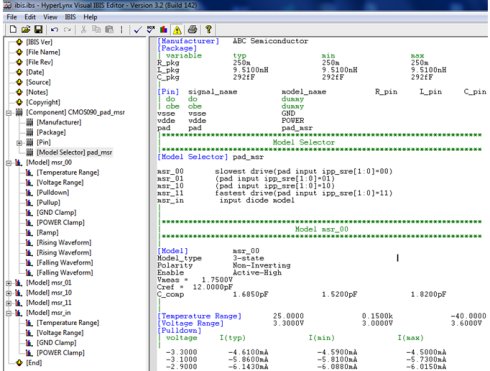This screenshot has height=371, width=490.
Task: Open the View menu
Action: point(50,17)
